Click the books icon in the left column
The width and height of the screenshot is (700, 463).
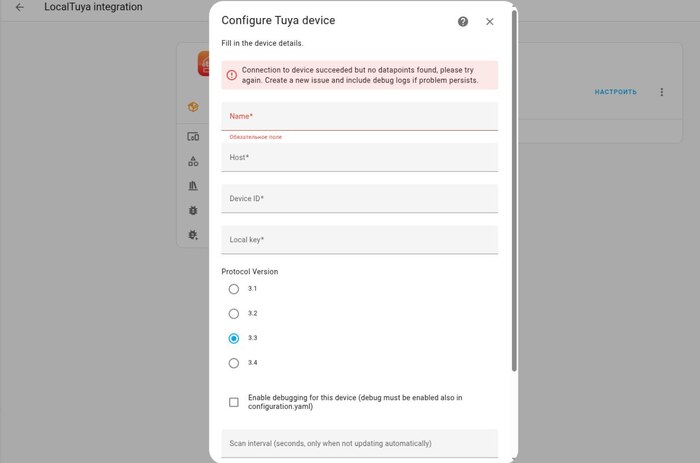pyautogui.click(x=193, y=186)
